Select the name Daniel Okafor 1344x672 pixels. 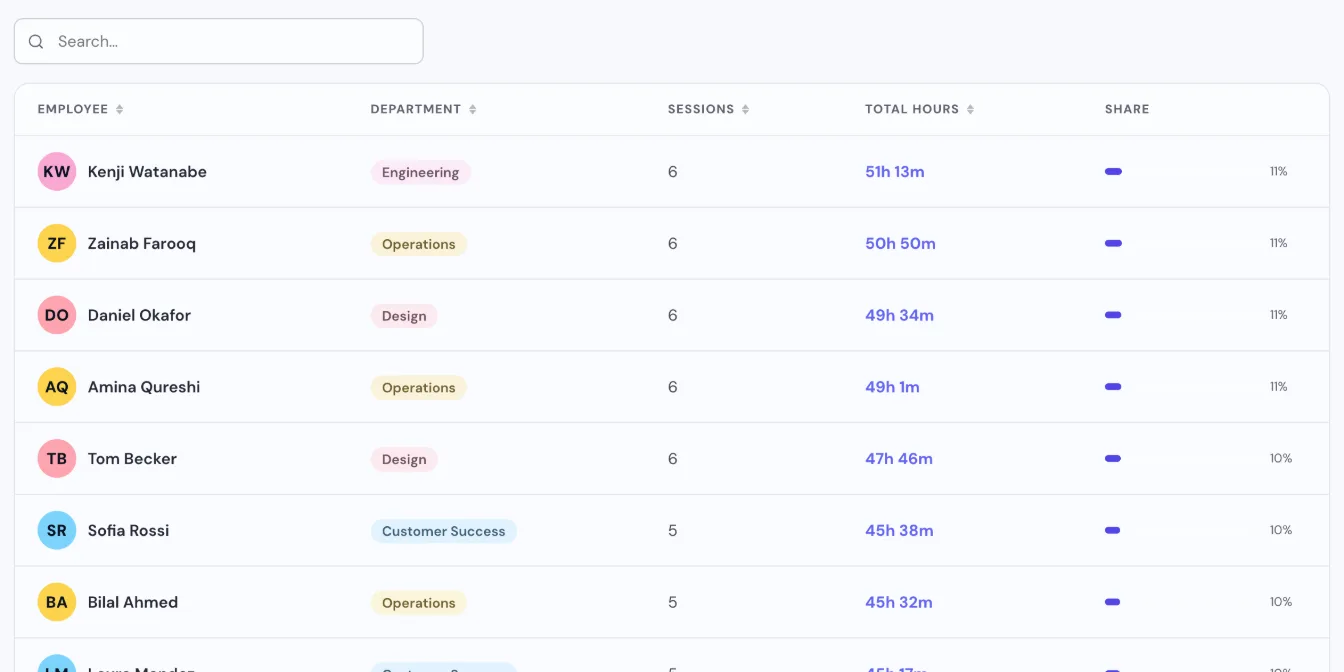click(x=139, y=315)
